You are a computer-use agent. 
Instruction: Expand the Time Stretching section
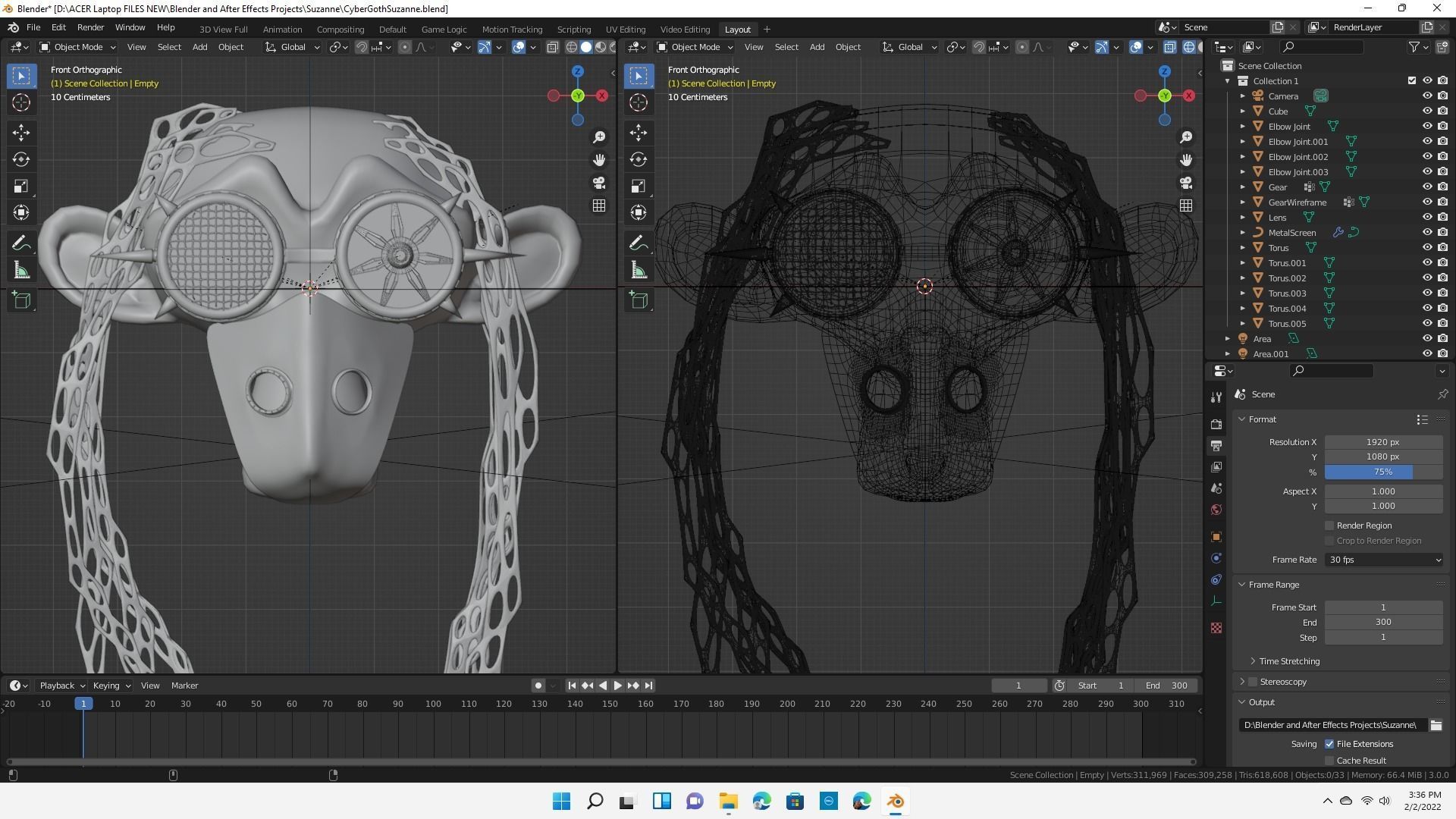tap(1289, 661)
